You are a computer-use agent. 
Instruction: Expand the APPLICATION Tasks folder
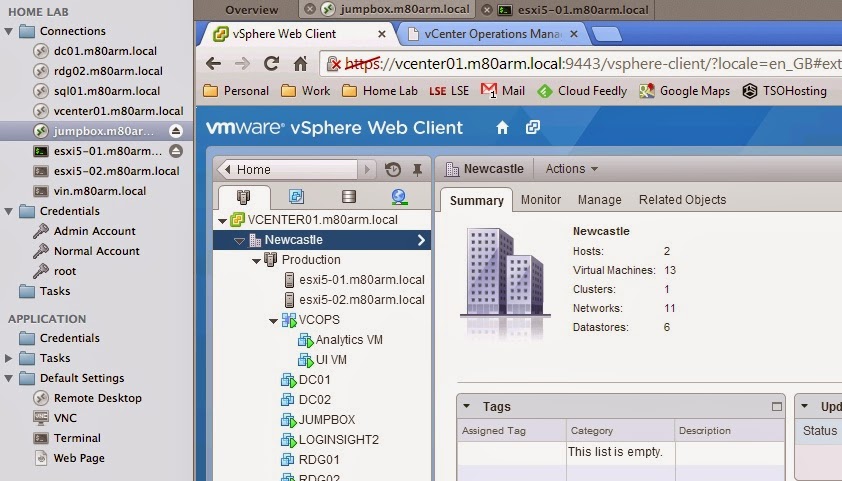click(9, 358)
